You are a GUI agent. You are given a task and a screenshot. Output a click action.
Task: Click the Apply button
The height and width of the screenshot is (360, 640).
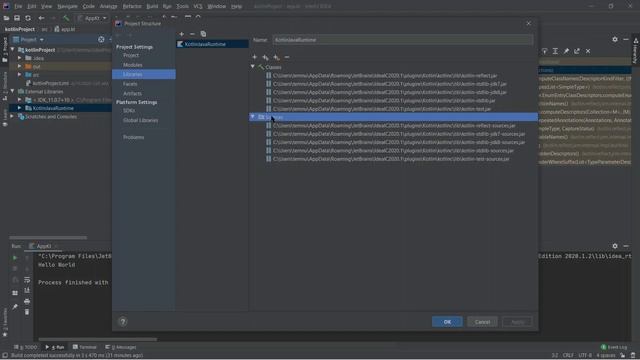517,322
